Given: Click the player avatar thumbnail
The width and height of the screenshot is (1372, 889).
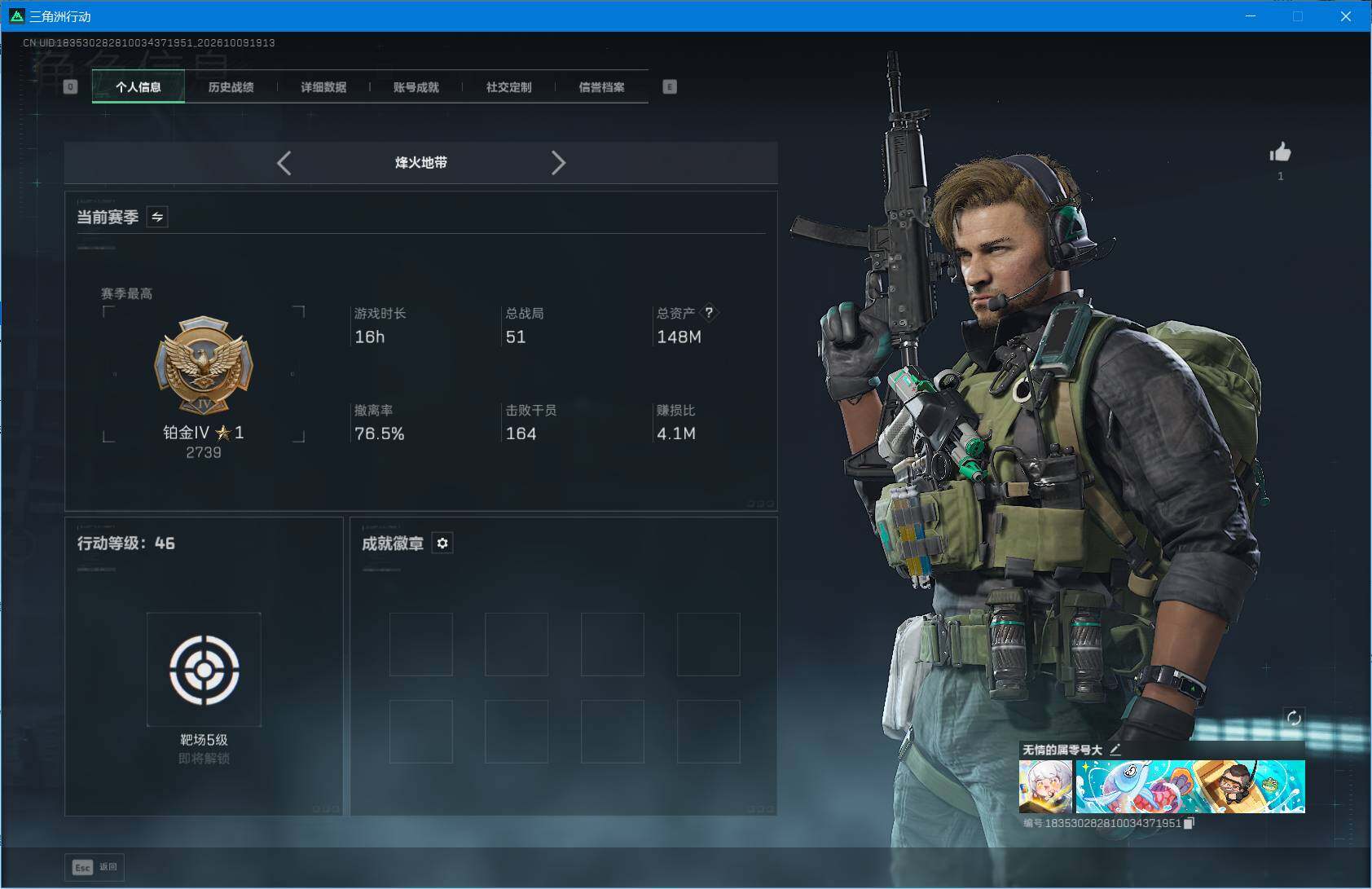Looking at the screenshot, I should coord(1045,786).
